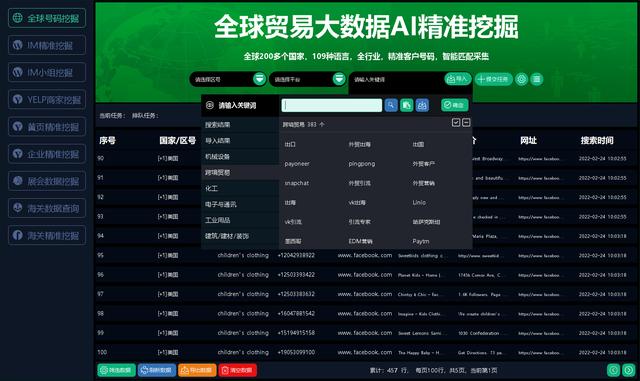
Task: Click the 序号 column header
Action: click(x=107, y=140)
